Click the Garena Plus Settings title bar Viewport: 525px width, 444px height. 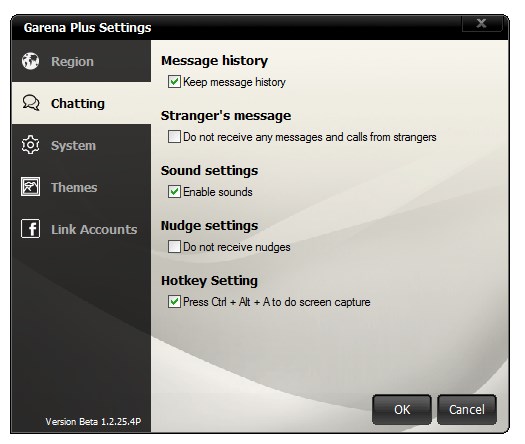point(234,27)
